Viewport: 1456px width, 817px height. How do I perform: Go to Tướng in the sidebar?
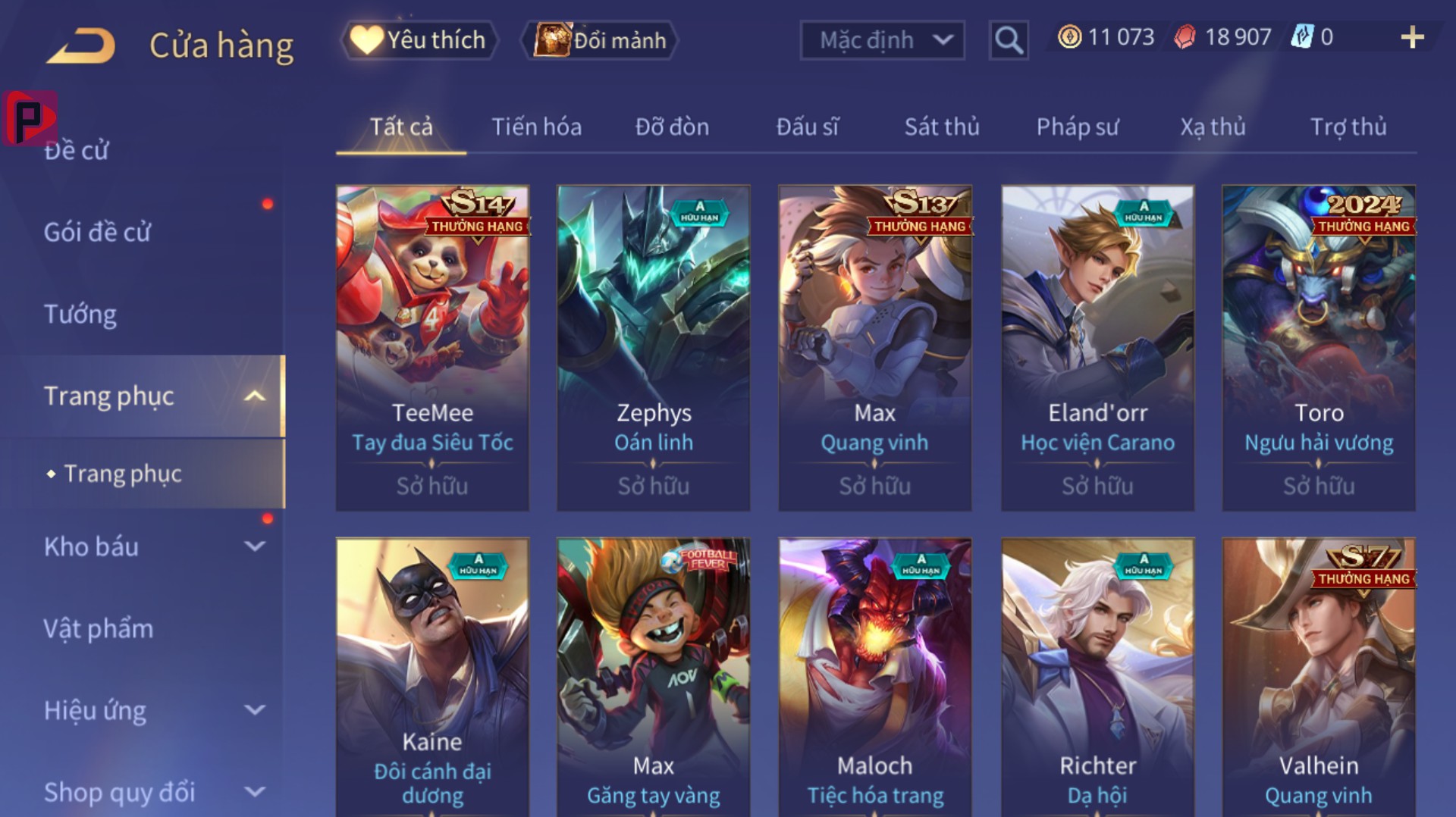[x=80, y=314]
